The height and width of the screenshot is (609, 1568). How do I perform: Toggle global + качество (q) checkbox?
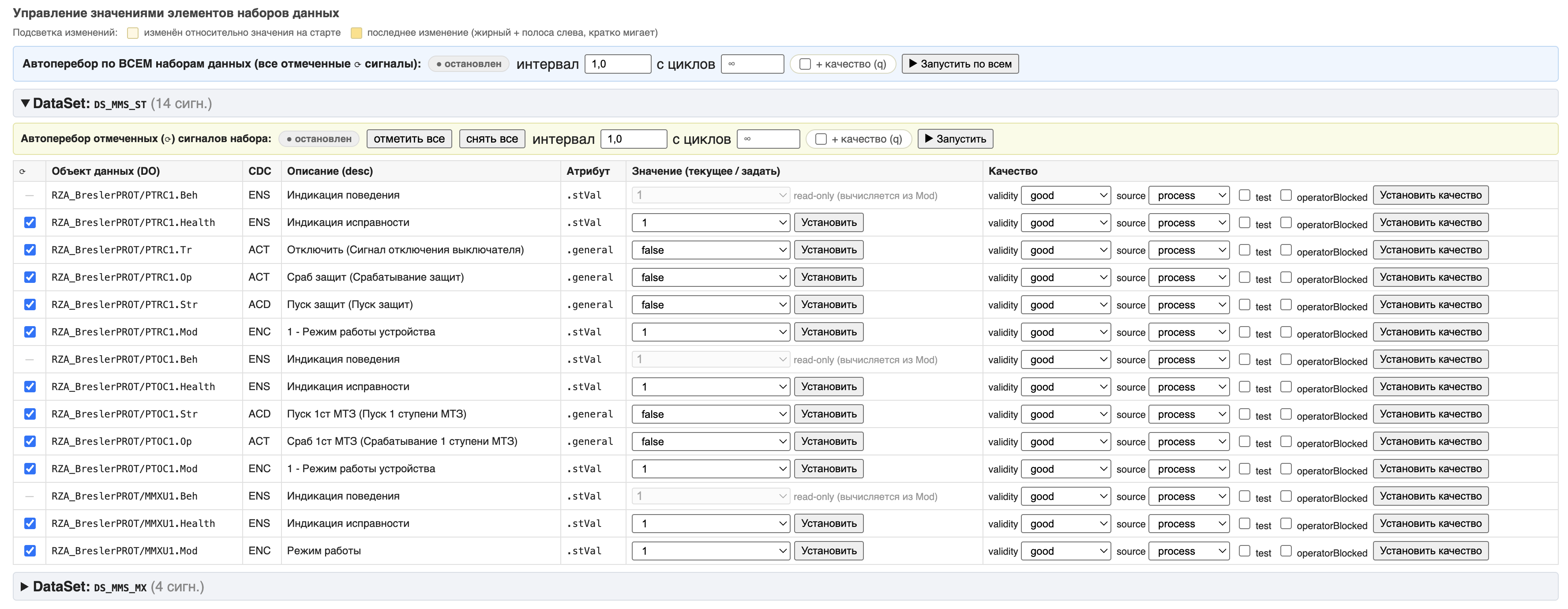pyautogui.click(x=805, y=64)
